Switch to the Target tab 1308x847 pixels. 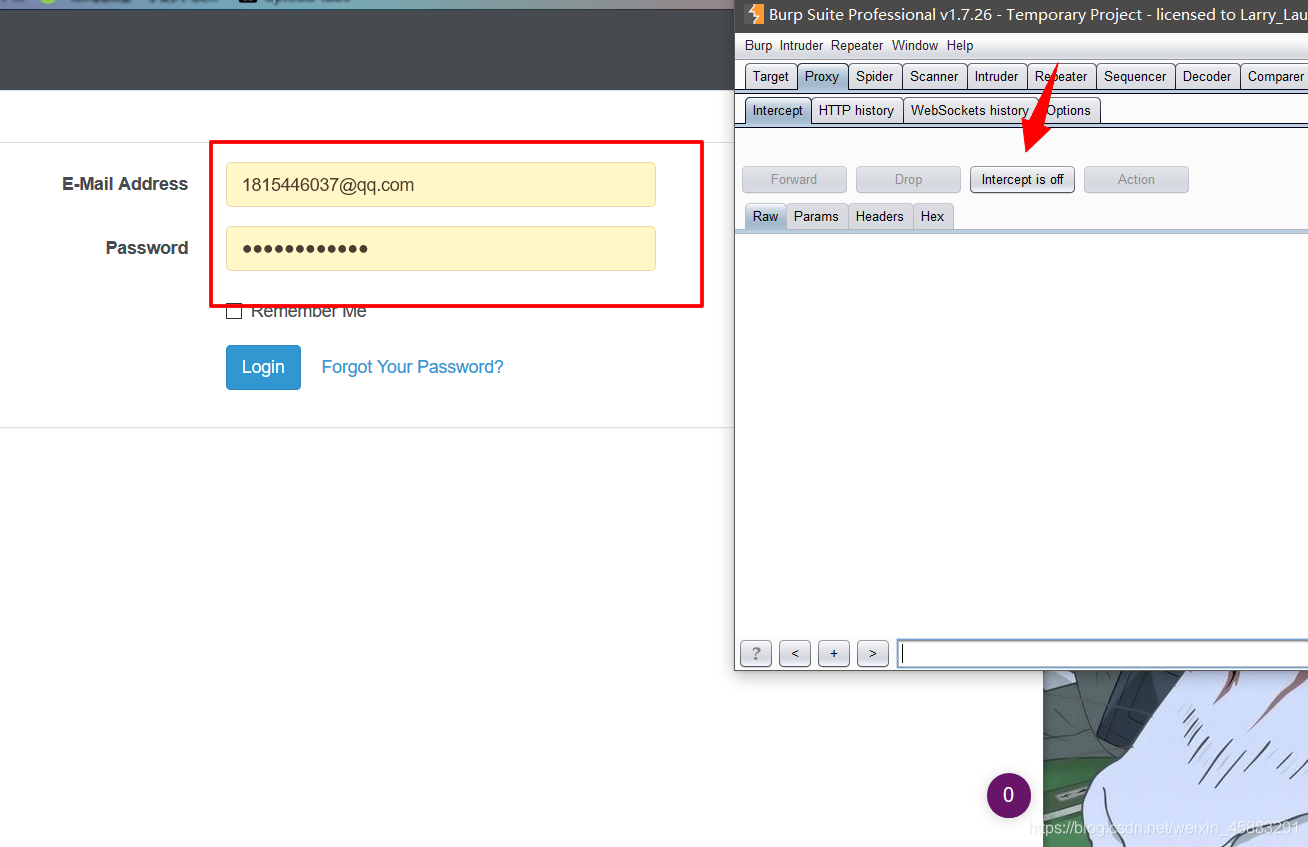771,76
